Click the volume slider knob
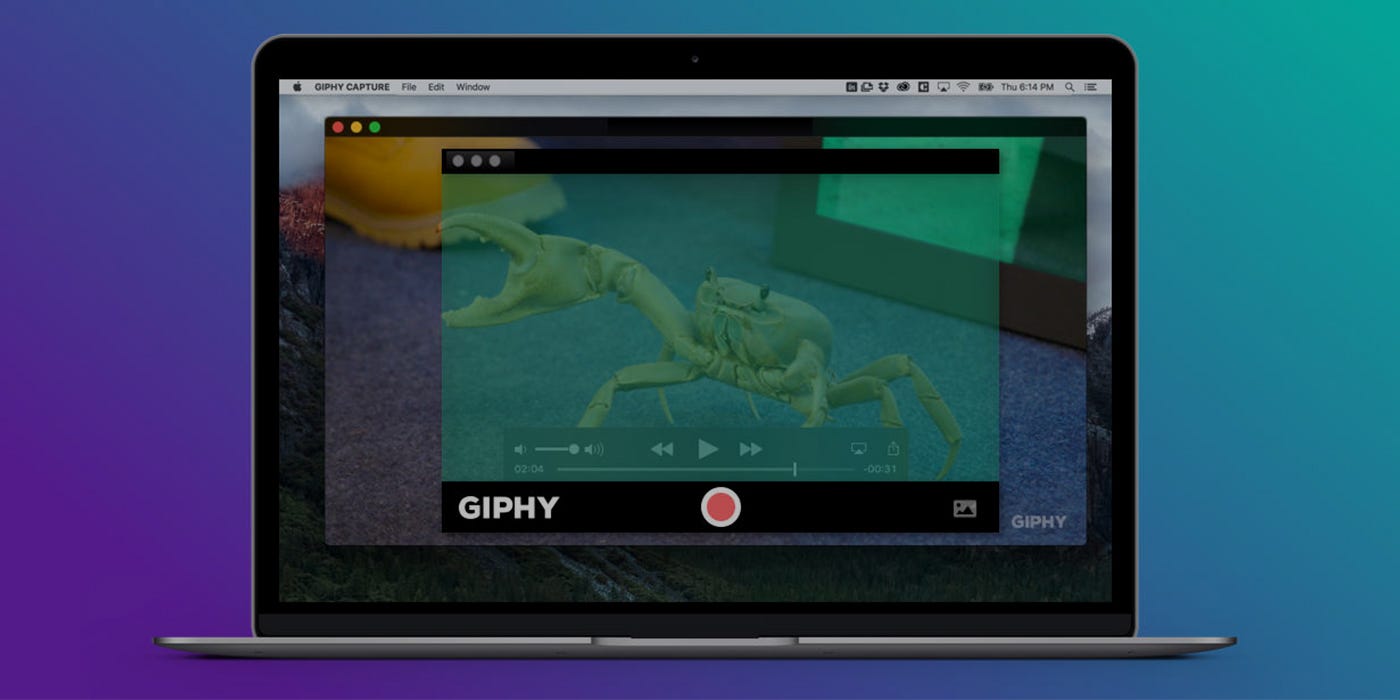1400x700 pixels. (x=574, y=450)
